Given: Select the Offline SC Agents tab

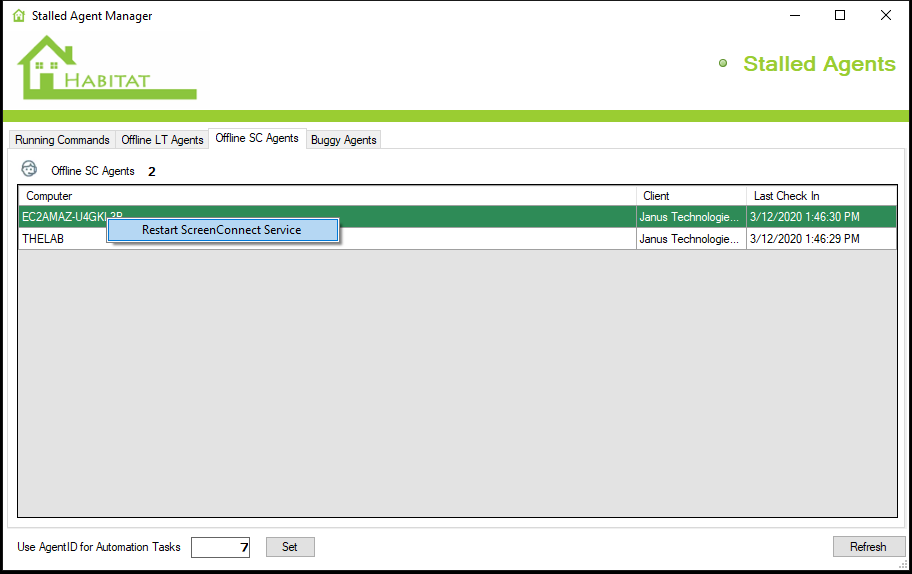Looking at the screenshot, I should click(257, 138).
